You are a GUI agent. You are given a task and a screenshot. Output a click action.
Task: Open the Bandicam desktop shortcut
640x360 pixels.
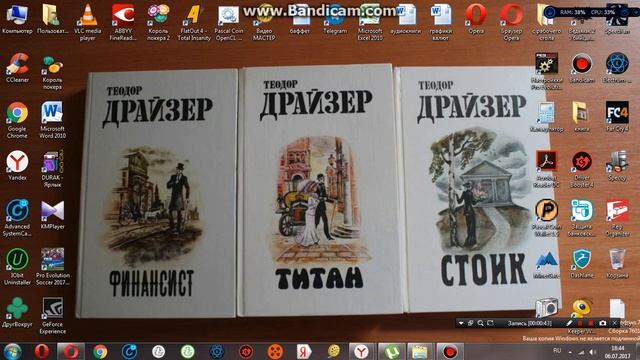[x=582, y=68]
